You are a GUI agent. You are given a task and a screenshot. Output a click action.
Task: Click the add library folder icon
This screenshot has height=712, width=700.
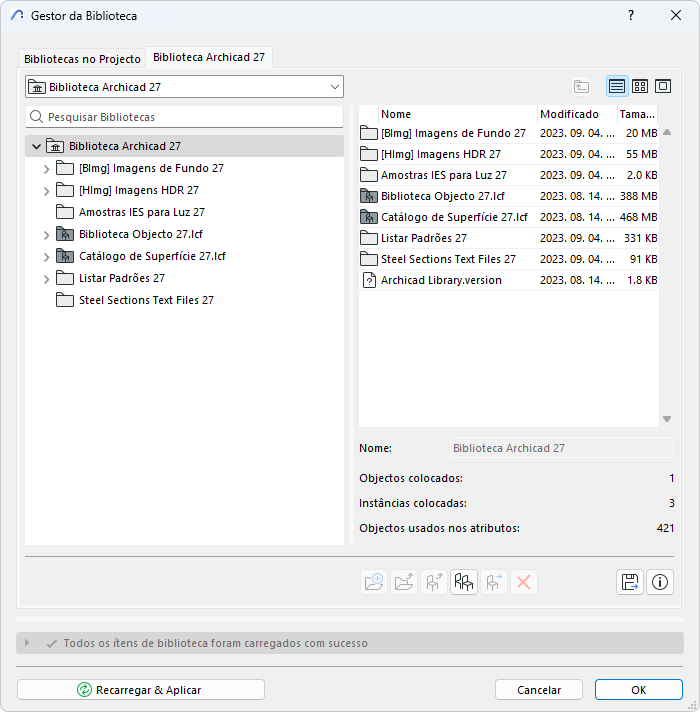(x=374, y=582)
